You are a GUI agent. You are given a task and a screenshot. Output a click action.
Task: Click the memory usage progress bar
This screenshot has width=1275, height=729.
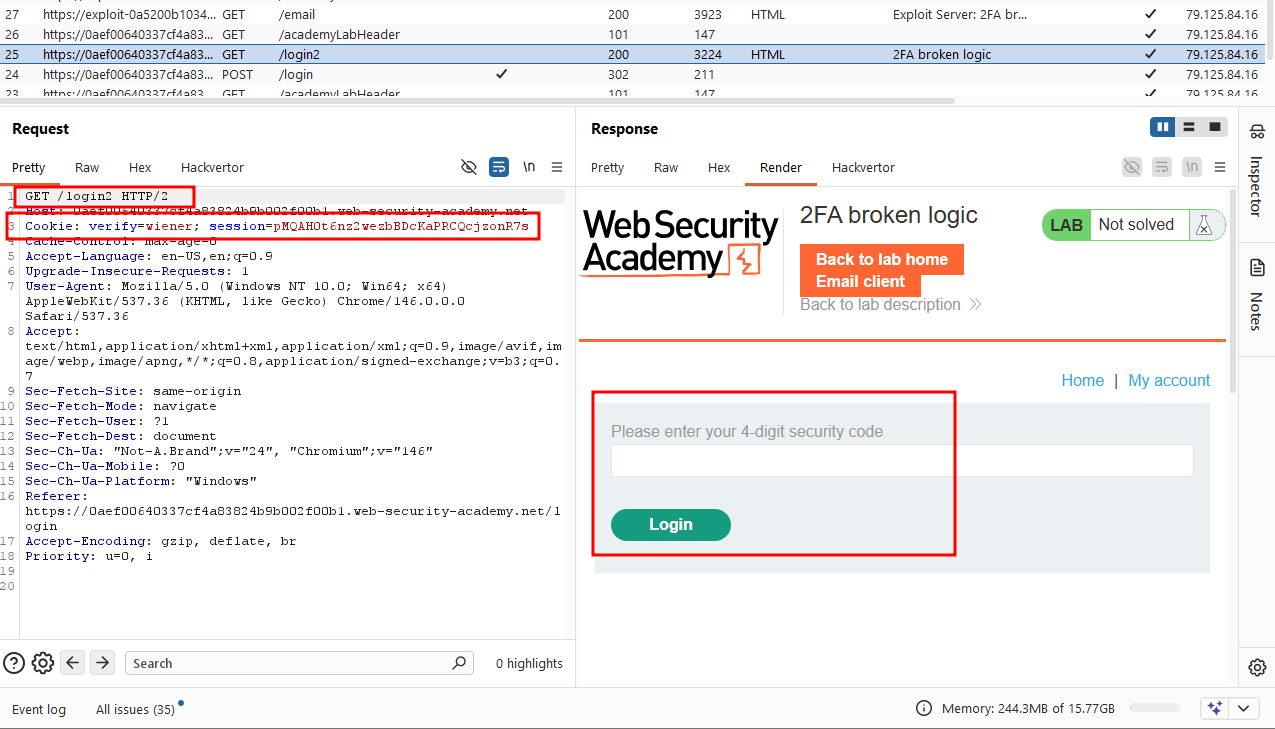1155,708
